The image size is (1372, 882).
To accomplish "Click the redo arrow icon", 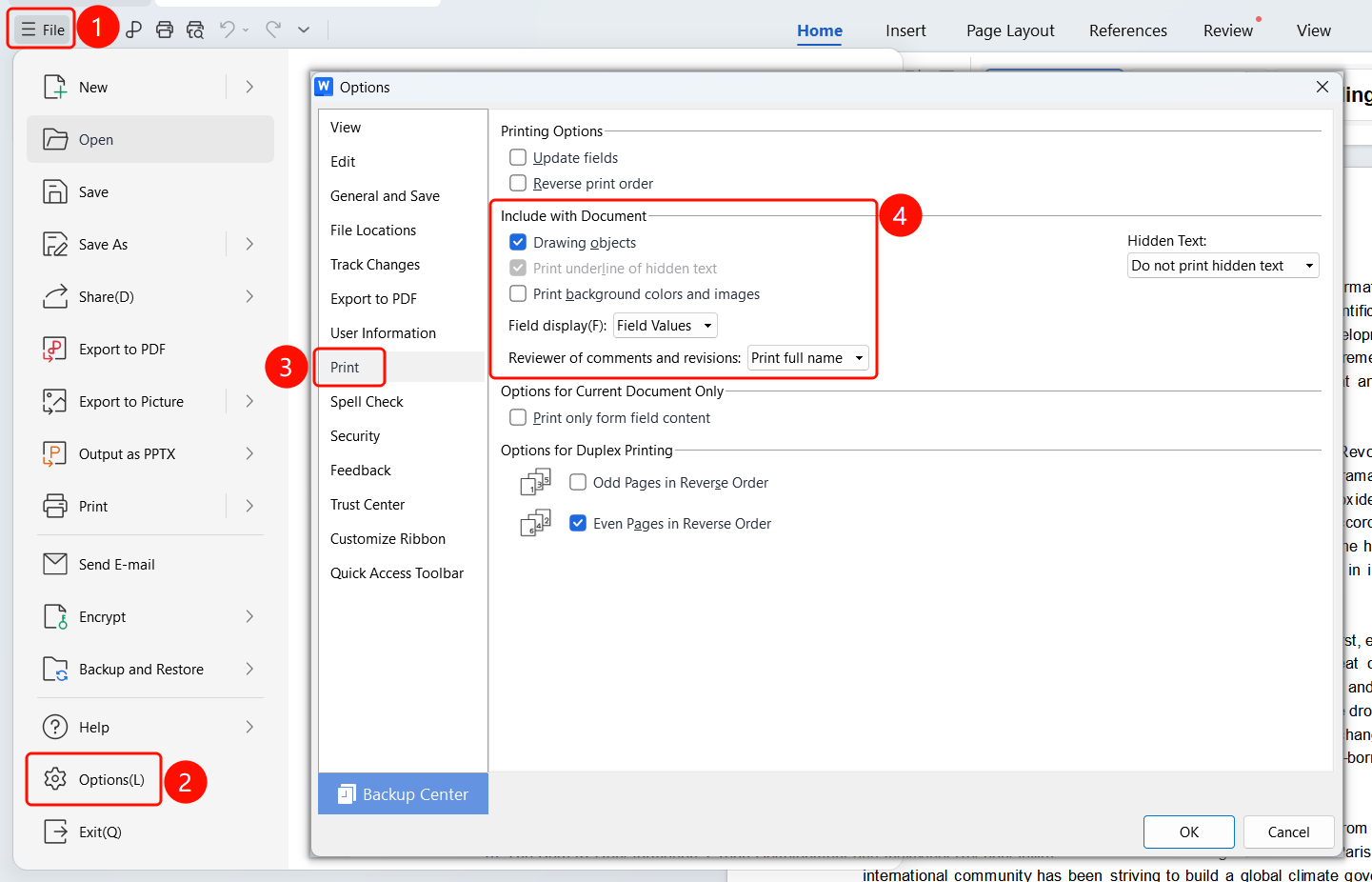I will tap(273, 30).
